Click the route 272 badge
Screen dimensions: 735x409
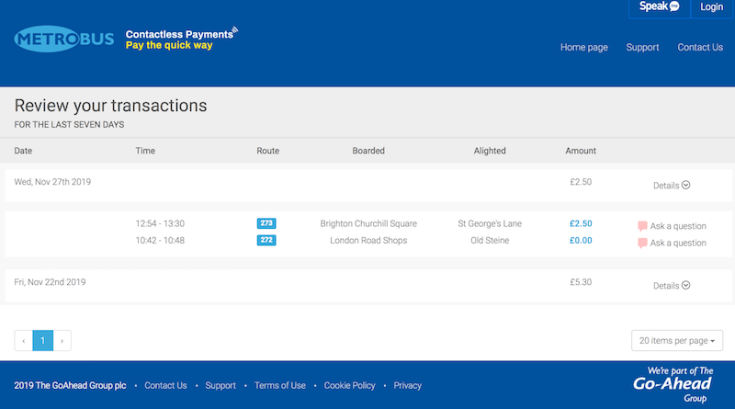tap(266, 240)
